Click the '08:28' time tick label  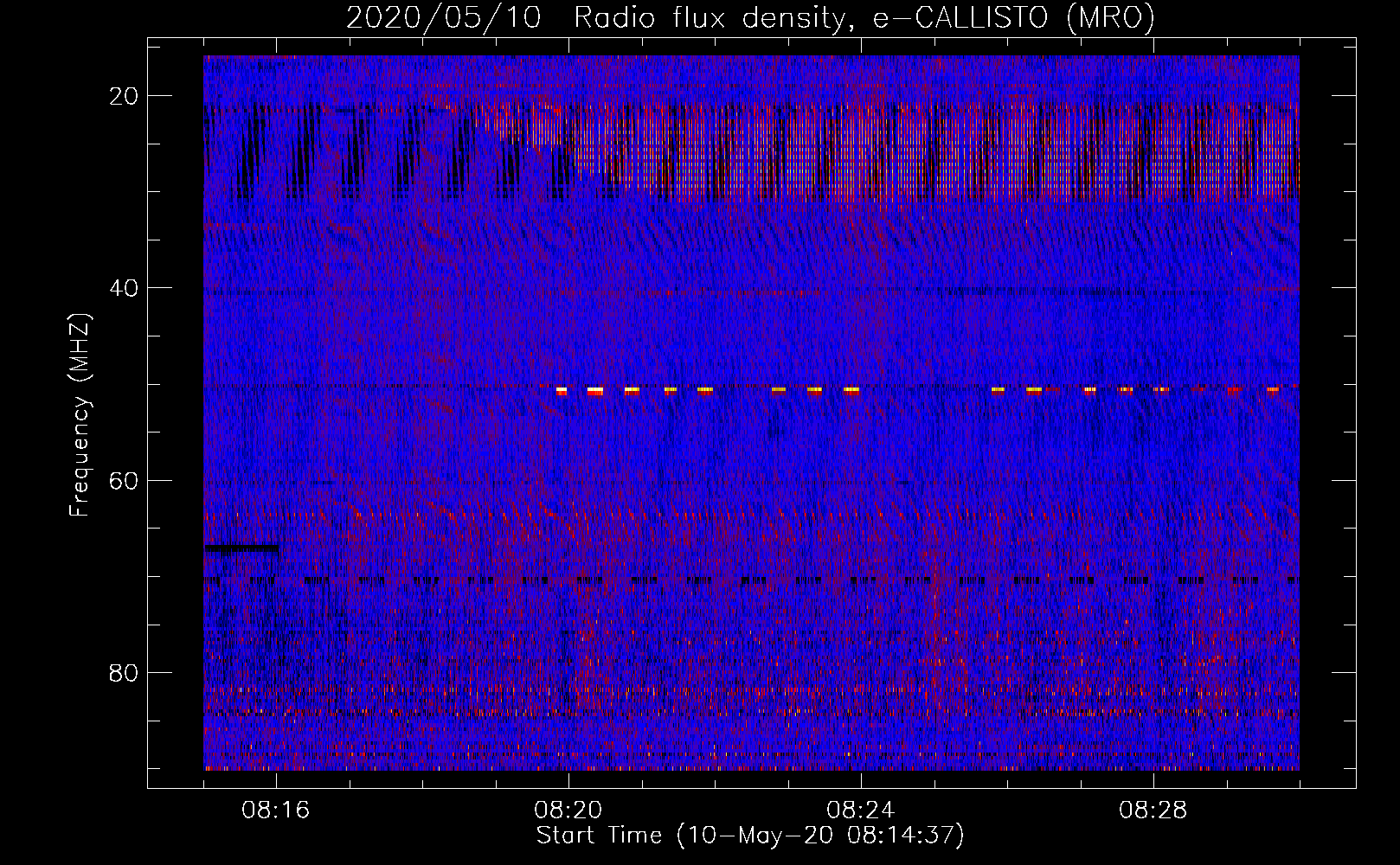click(1153, 811)
